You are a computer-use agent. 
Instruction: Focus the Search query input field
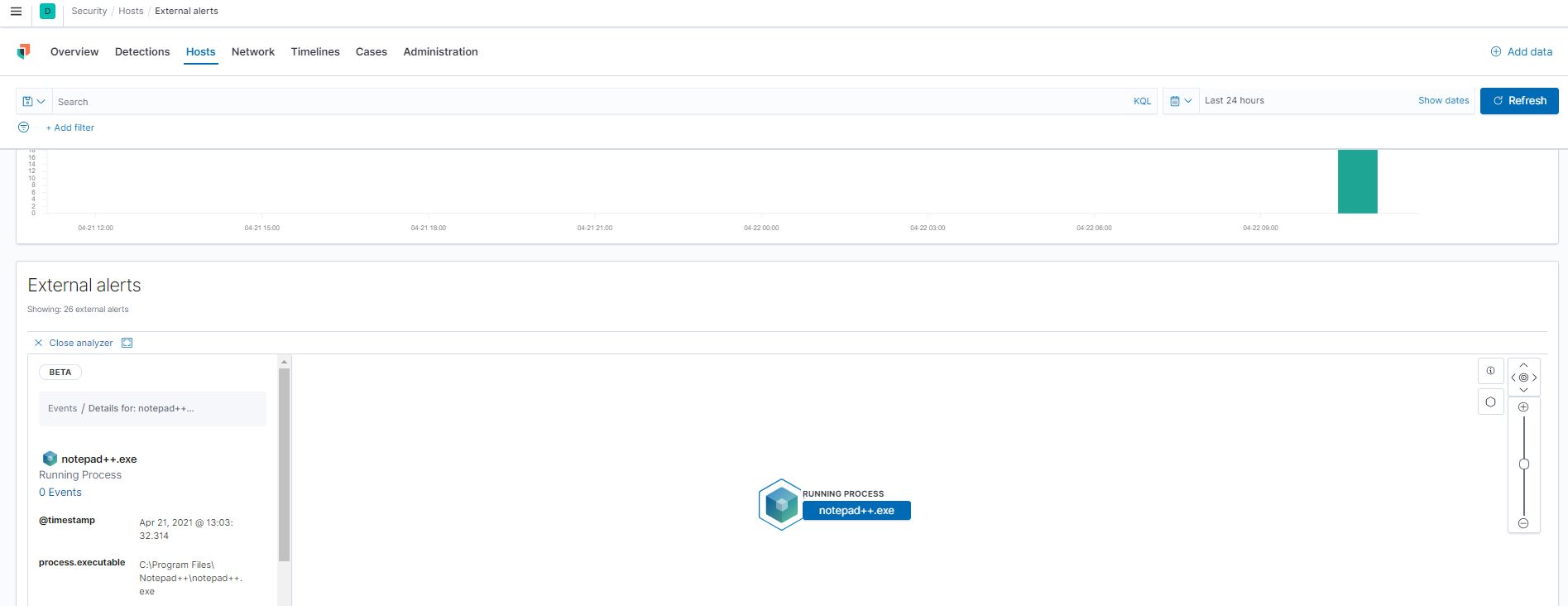click(x=592, y=101)
